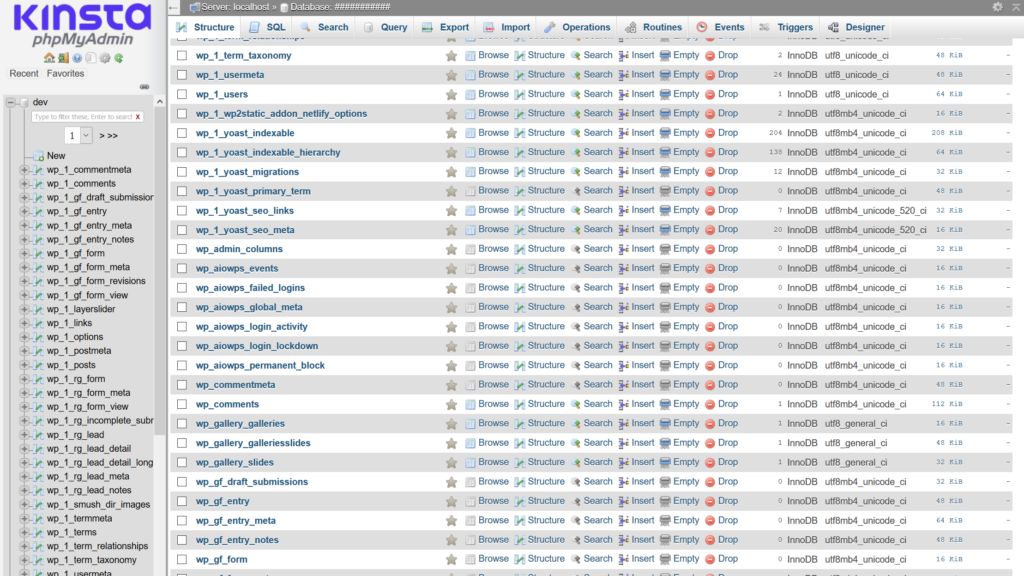The image size is (1024, 576).
Task: Click the Browse icon for wp_admin_columns
Action: pyautogui.click(x=471, y=249)
